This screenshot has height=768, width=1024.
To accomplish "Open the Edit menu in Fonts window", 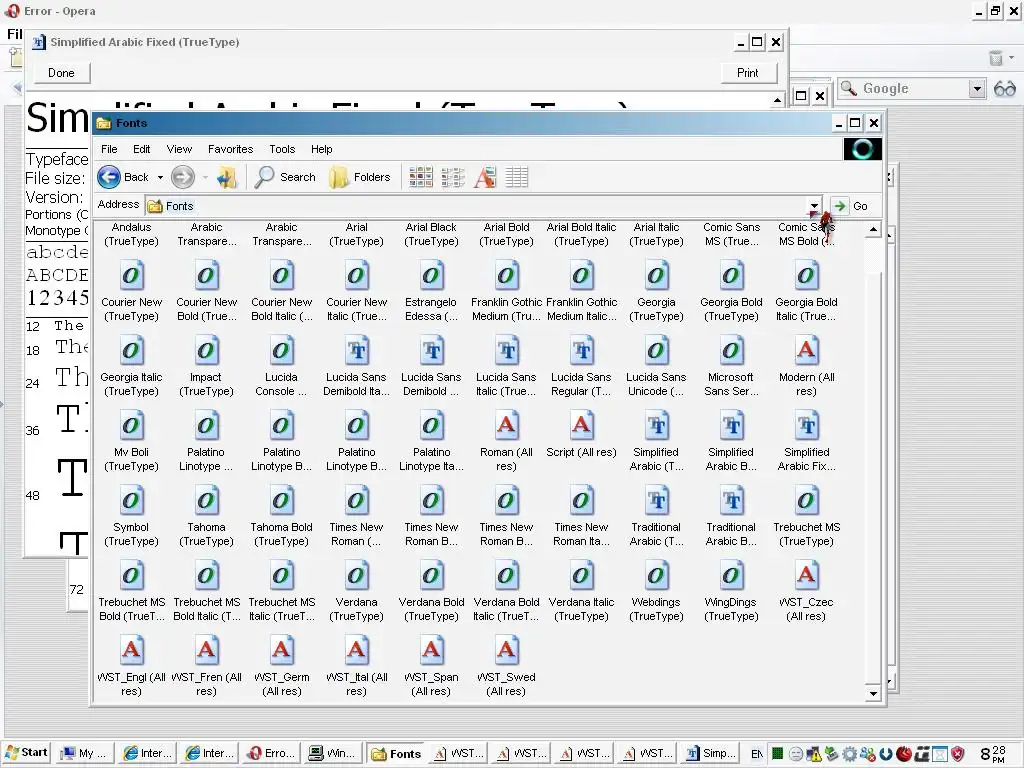I will 142,149.
